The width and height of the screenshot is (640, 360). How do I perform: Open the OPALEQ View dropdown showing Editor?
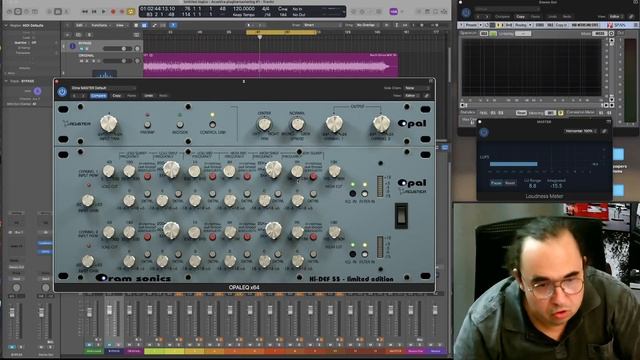[x=413, y=96]
